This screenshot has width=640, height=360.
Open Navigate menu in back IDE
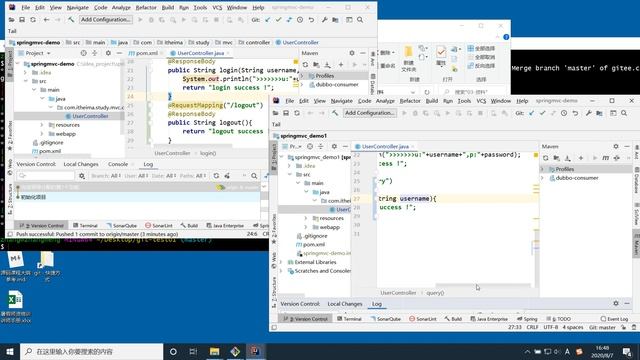(78, 7)
